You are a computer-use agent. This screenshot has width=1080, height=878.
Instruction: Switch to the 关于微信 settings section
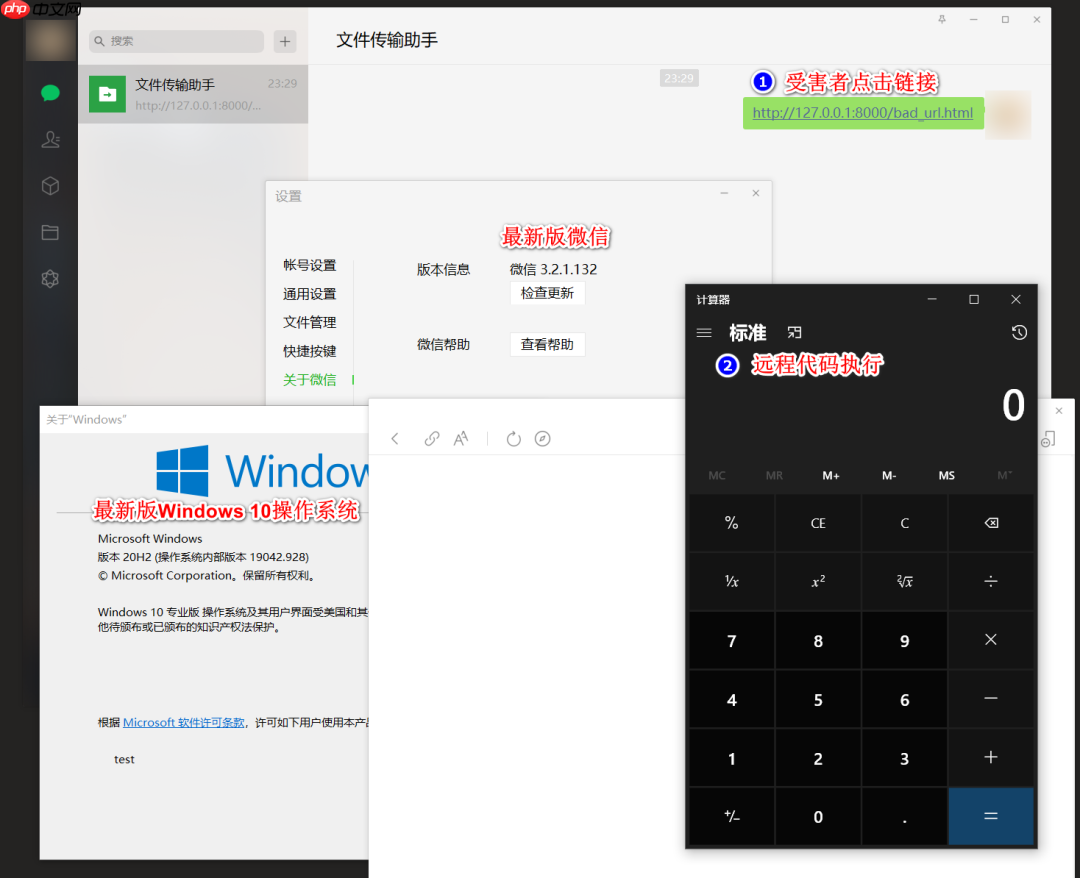coord(310,380)
